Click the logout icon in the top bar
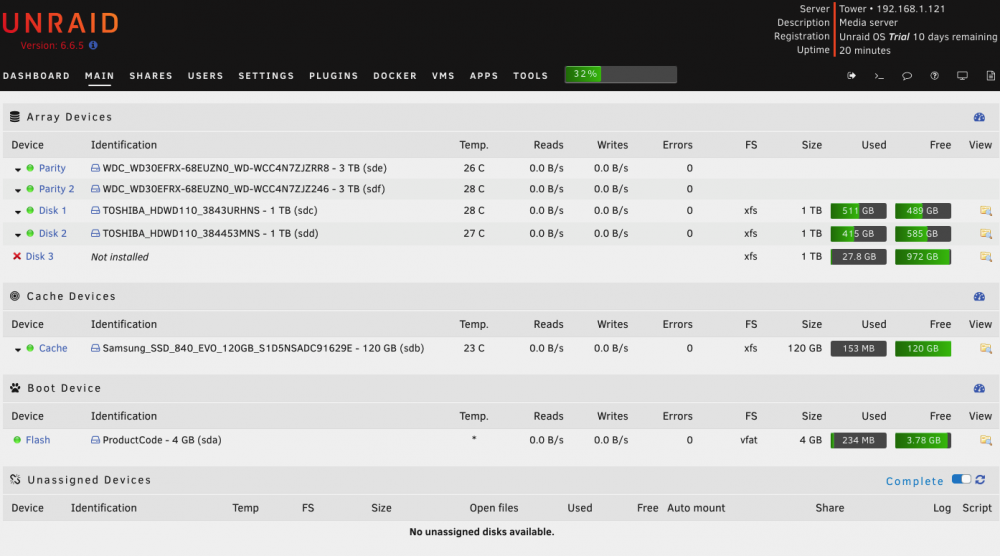Viewport: 1000px width, 556px height. pos(851,76)
